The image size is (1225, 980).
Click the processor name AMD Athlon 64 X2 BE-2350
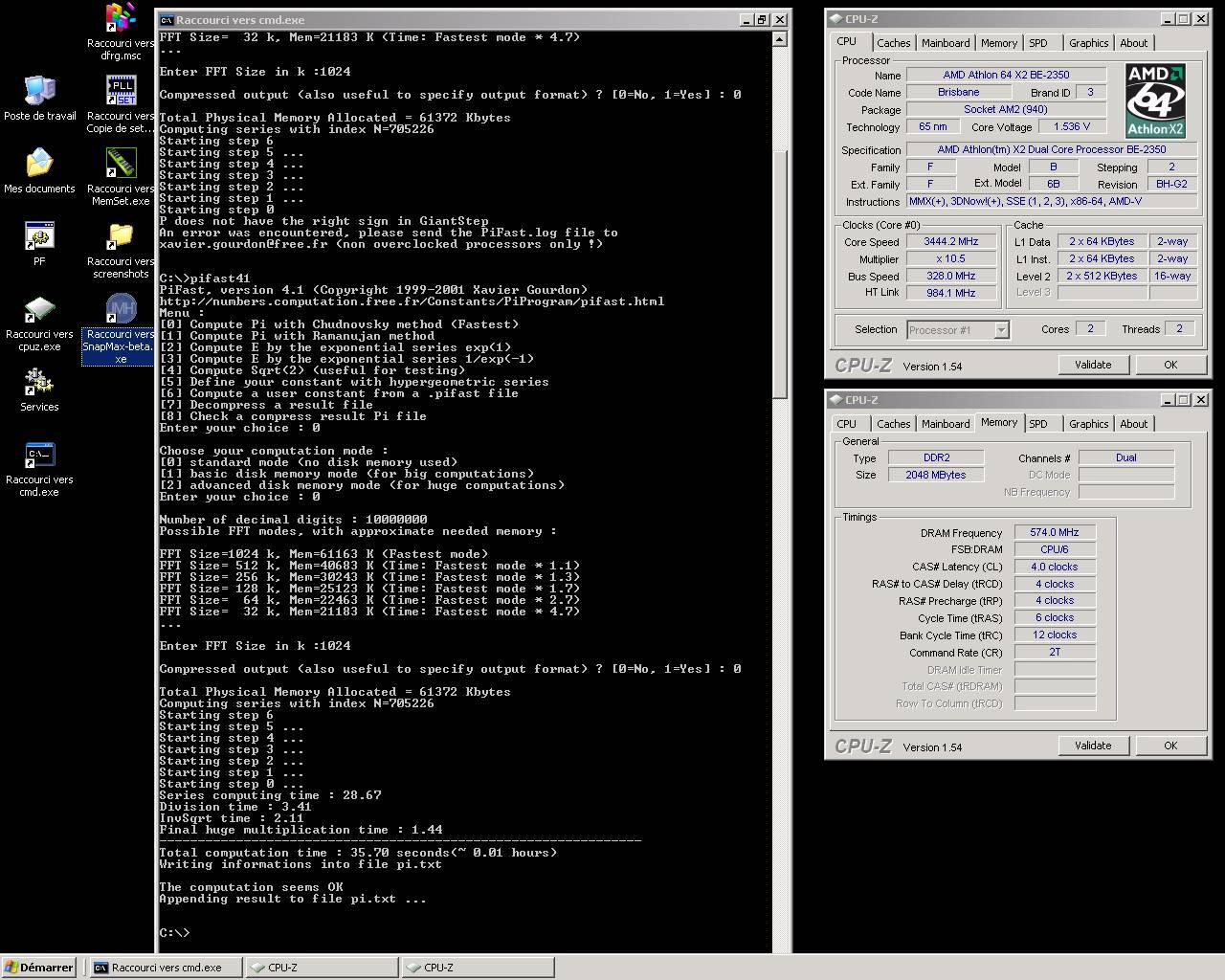[x=1006, y=75]
